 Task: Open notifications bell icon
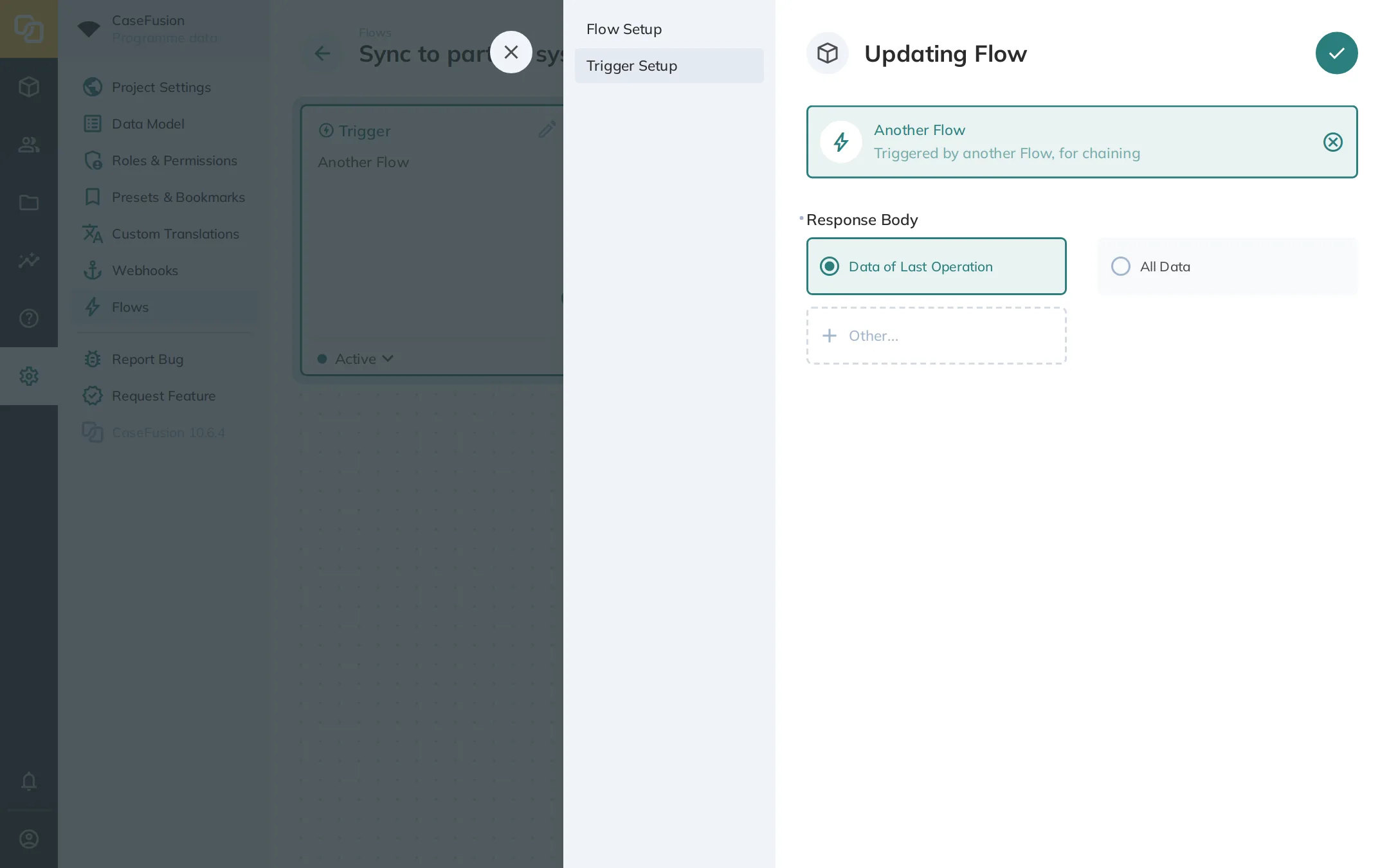(29, 781)
